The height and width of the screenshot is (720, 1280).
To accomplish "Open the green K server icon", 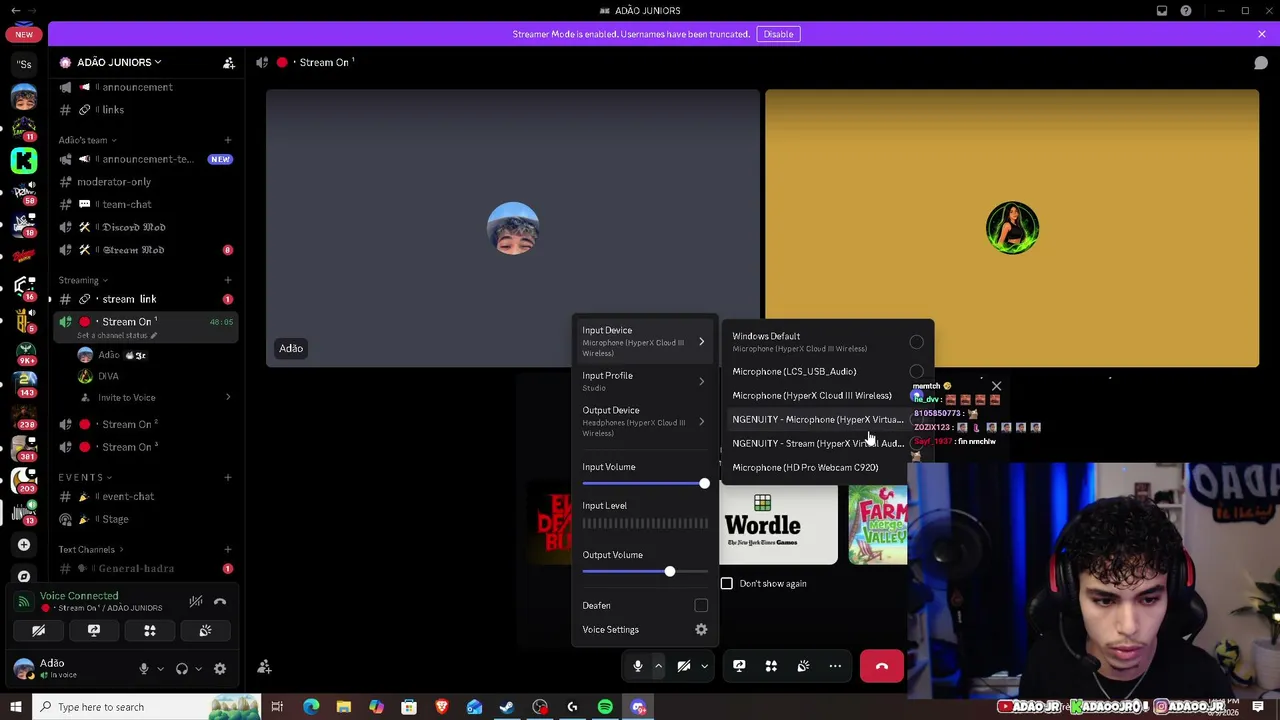I will click(24, 160).
